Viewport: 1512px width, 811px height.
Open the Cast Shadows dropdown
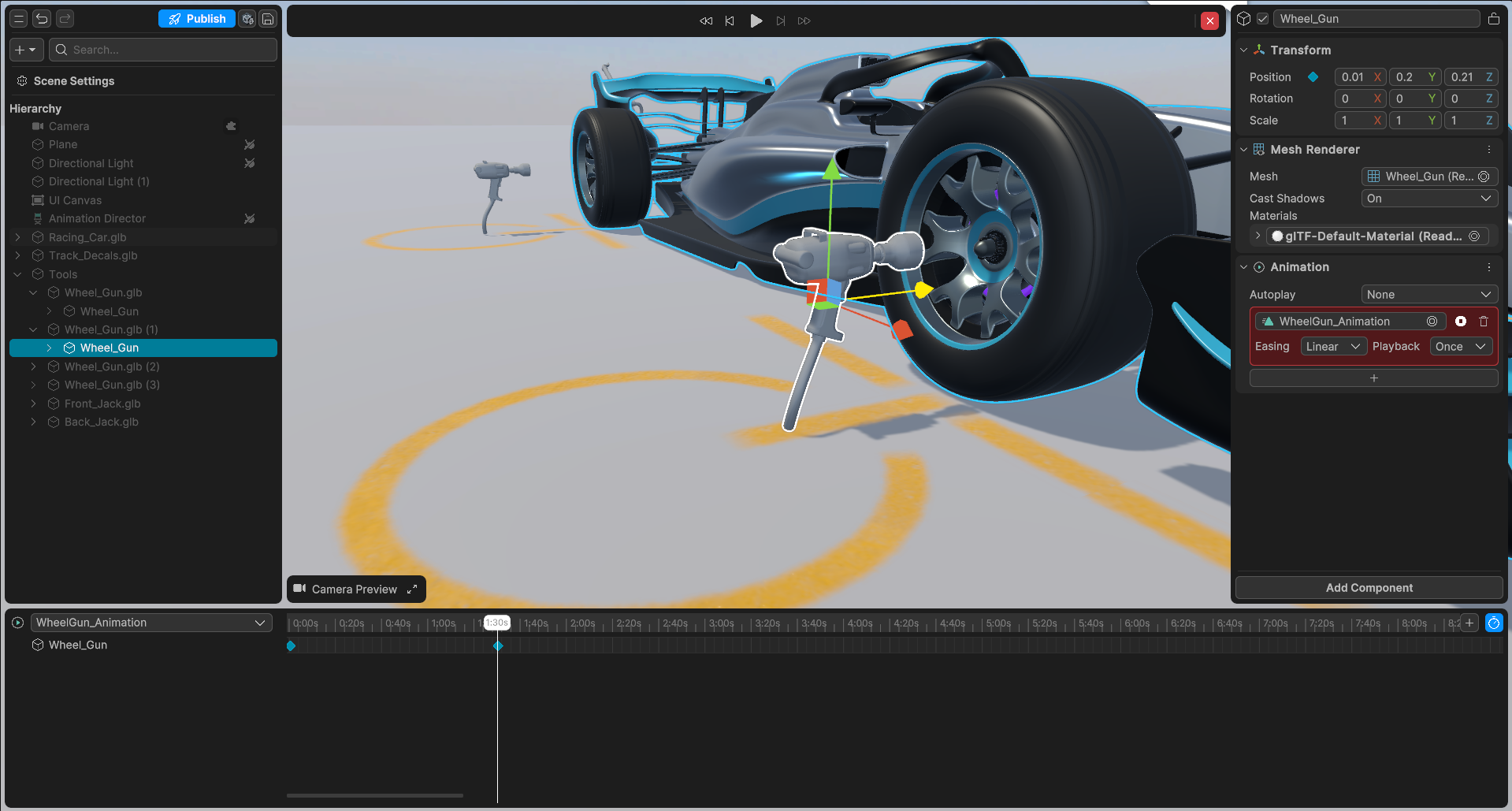coord(1429,199)
